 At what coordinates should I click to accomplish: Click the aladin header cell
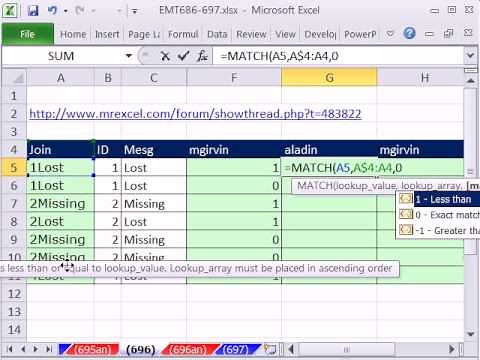coord(329,150)
